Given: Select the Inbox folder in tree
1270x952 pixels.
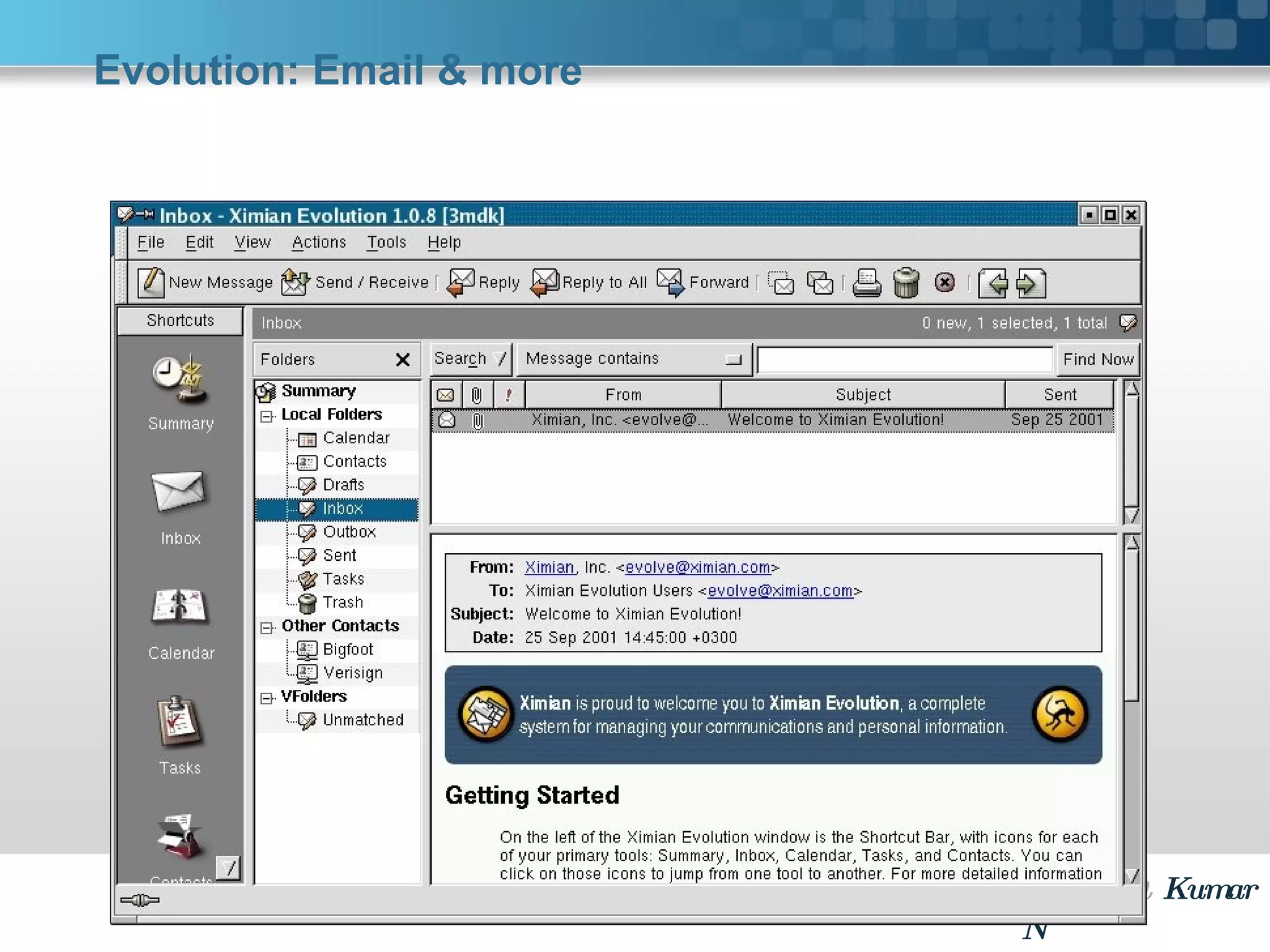Looking at the screenshot, I should click(x=337, y=509).
